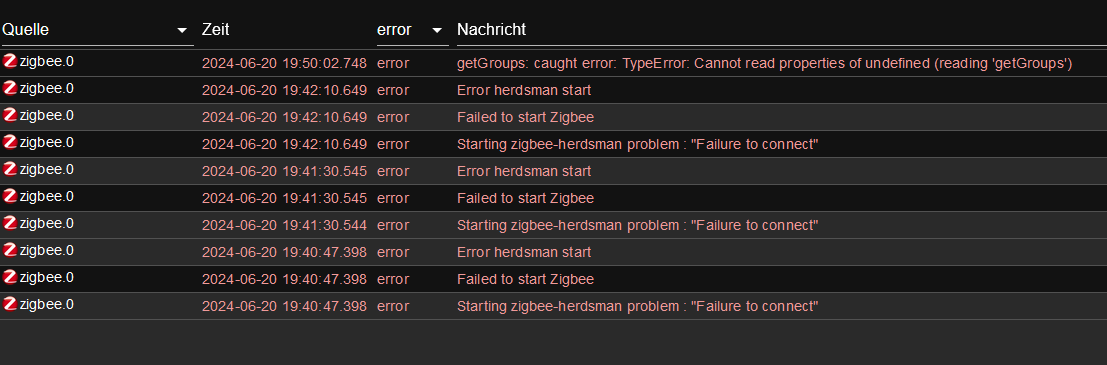Open the error severity filter dropdown

tap(412, 30)
